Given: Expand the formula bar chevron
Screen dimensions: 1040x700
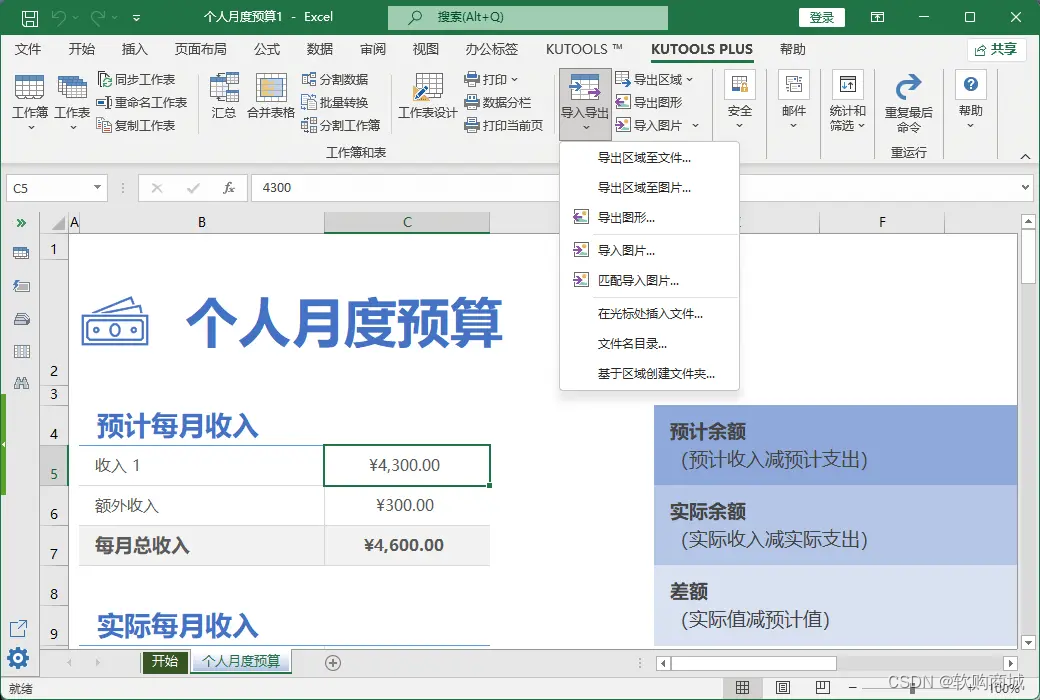Looking at the screenshot, I should click(x=1025, y=188).
